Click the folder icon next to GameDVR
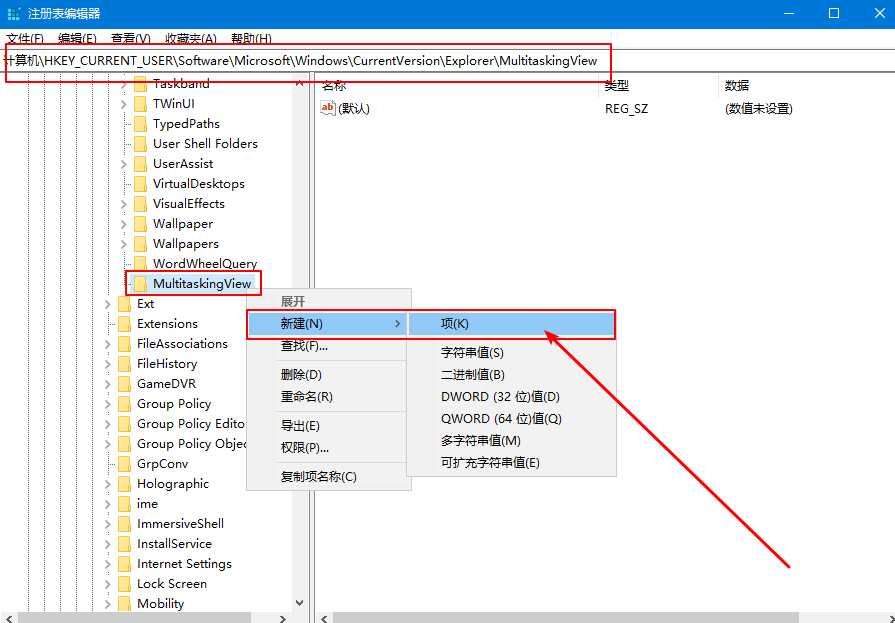Screen dimensions: 895x623 click(124, 384)
